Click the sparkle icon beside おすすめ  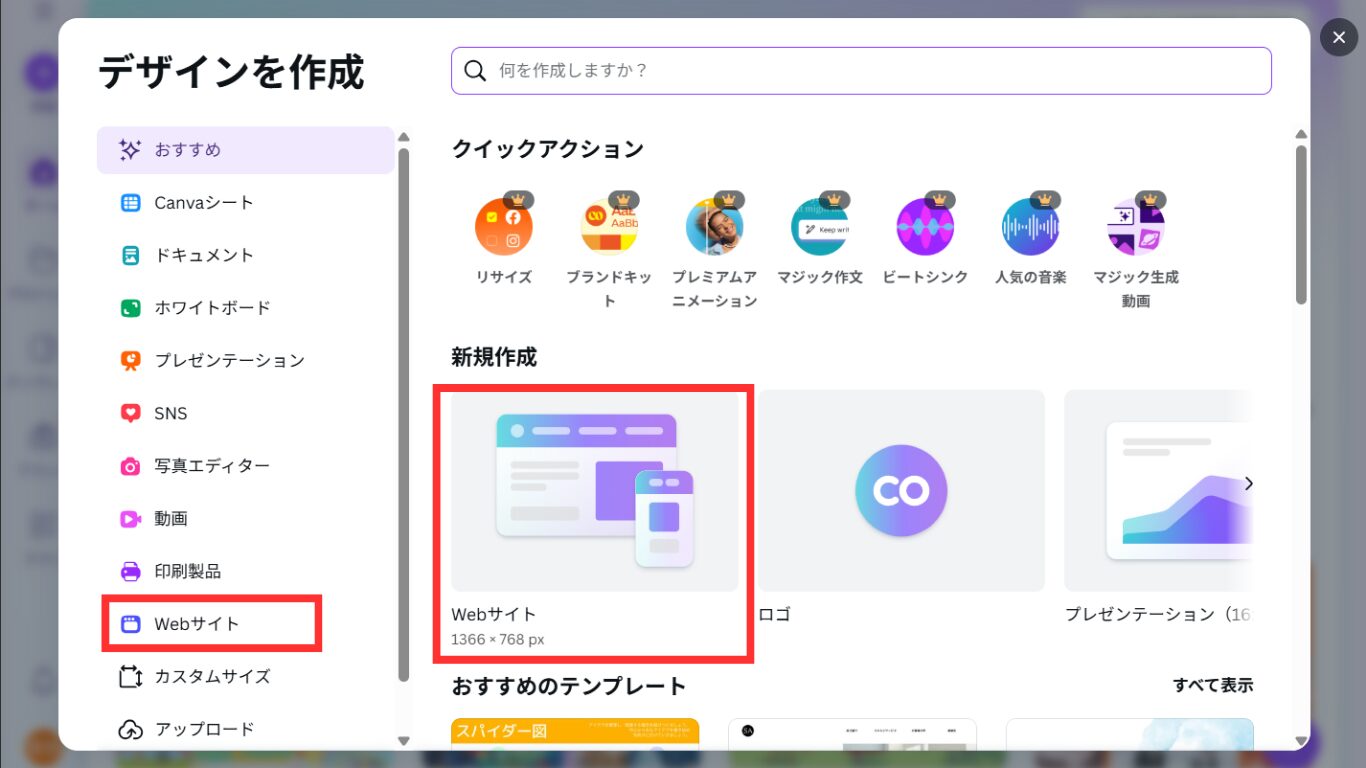coord(130,150)
